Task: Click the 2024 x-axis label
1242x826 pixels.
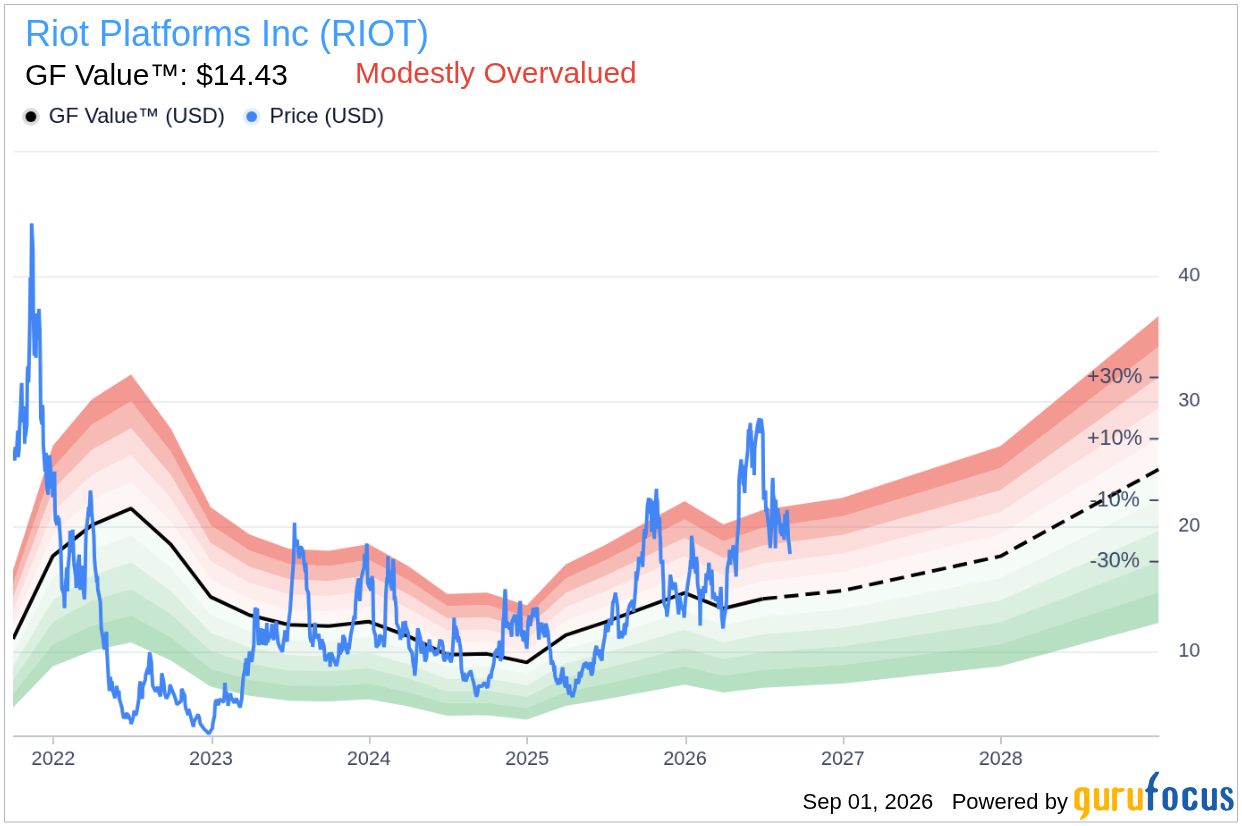Action: (369, 758)
